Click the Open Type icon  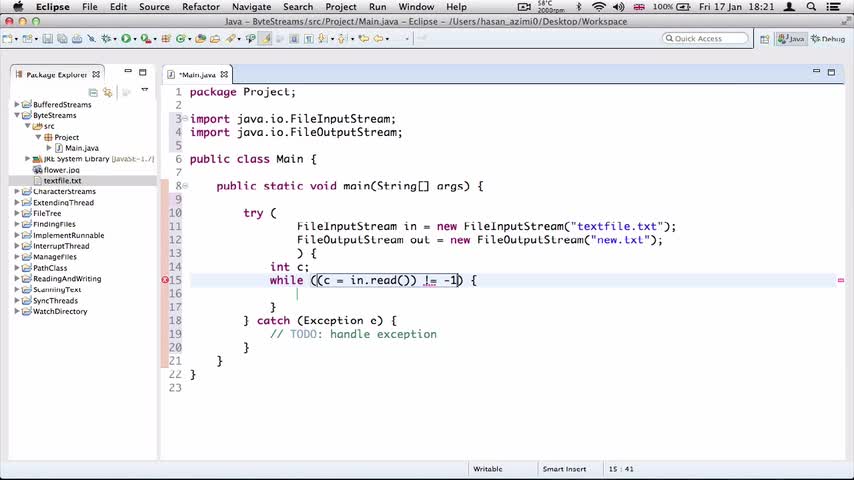(200, 39)
